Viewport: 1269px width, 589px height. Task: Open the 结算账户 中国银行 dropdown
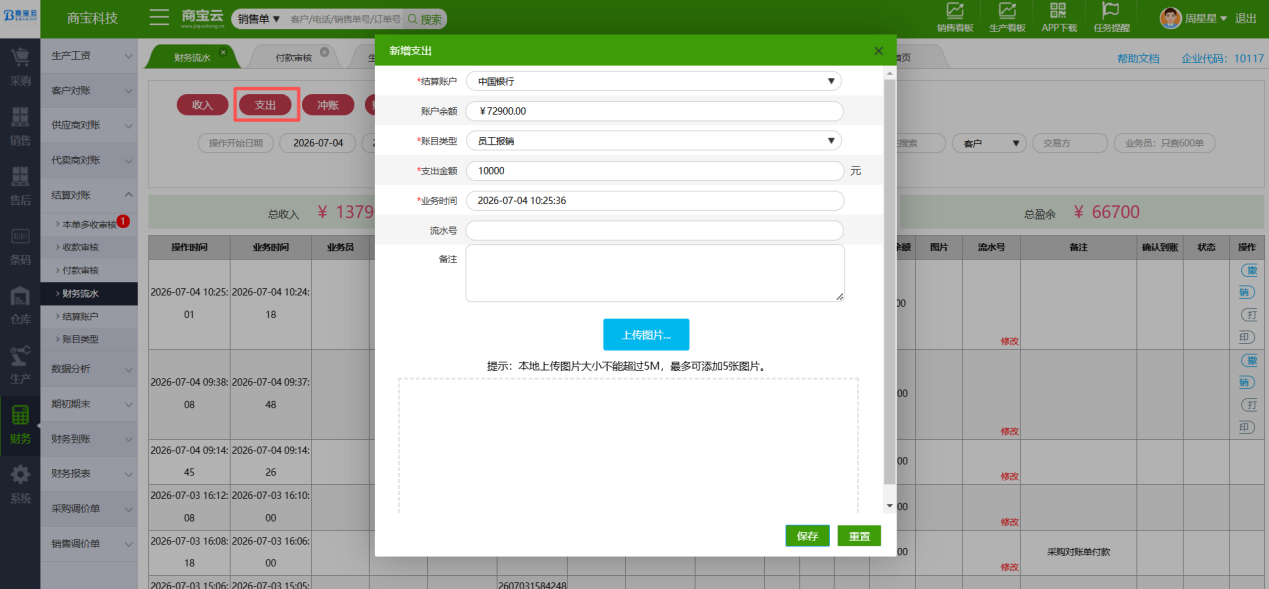pos(654,81)
